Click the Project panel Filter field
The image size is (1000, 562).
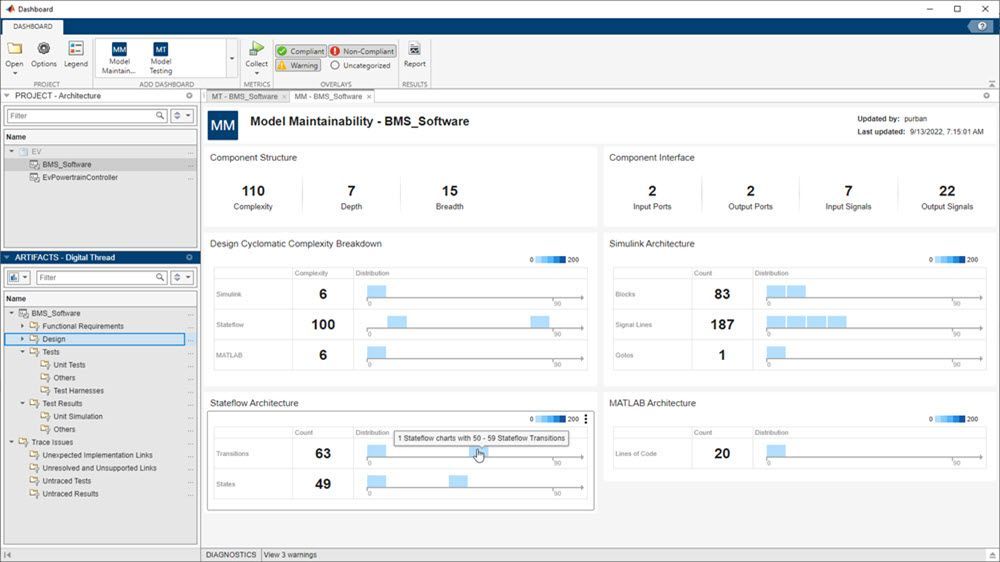80,116
